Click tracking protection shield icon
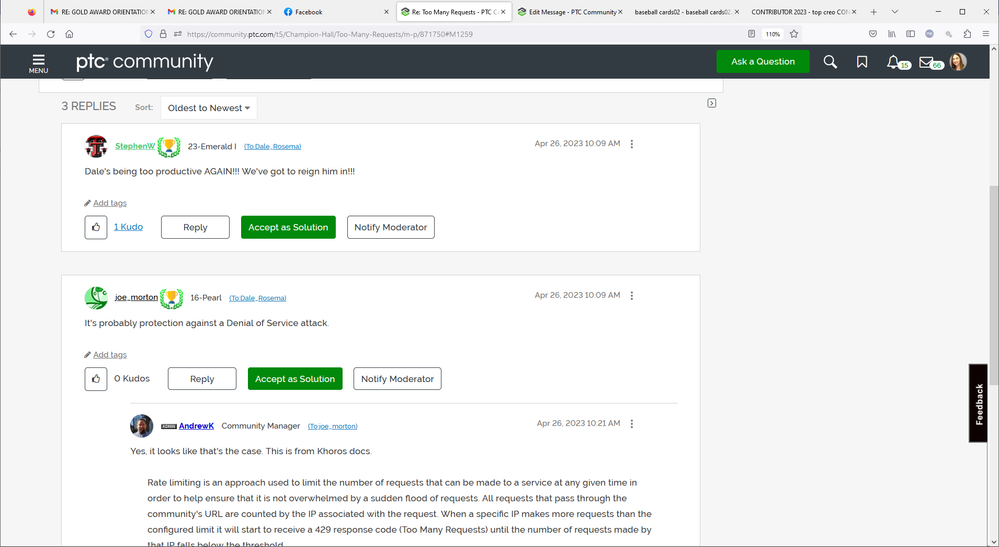 click(x=148, y=34)
